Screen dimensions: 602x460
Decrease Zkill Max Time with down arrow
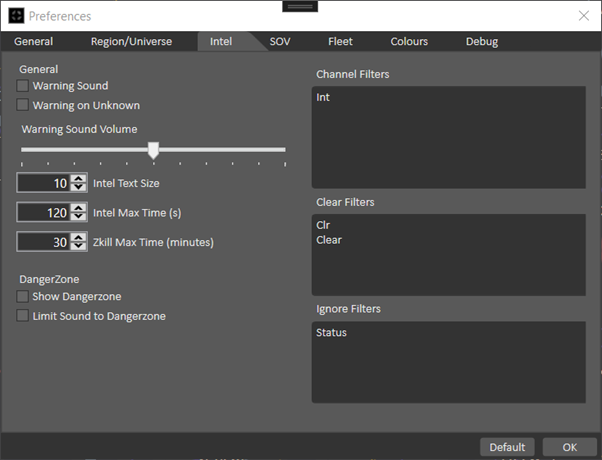tap(78, 246)
